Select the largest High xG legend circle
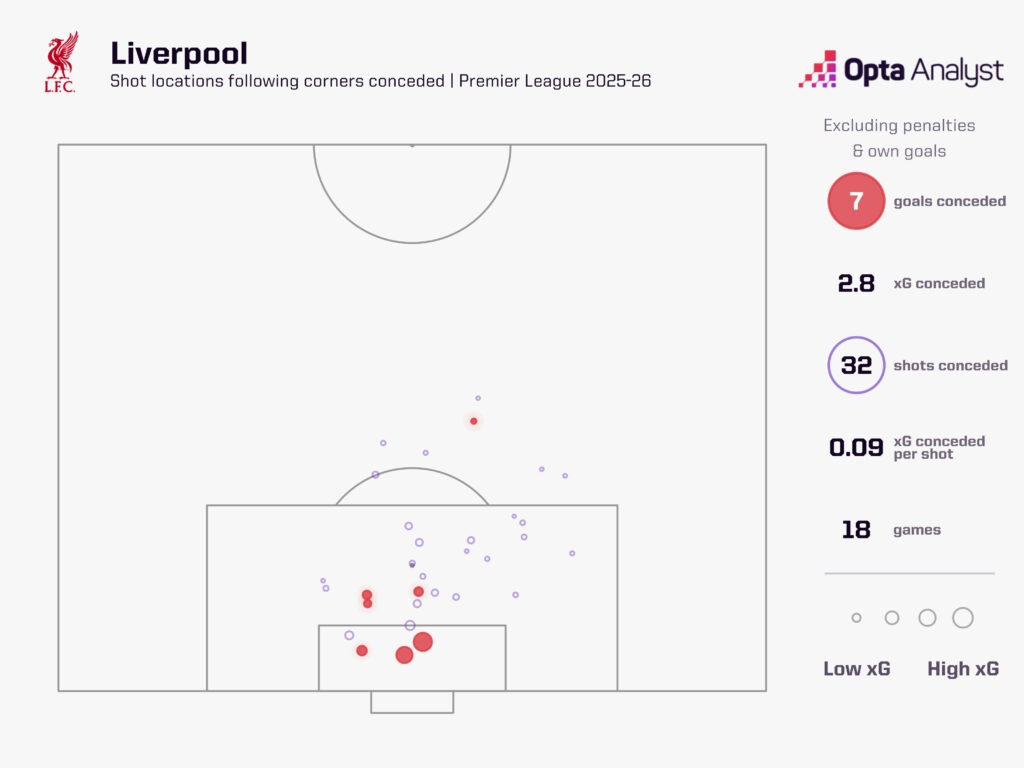 pyautogui.click(x=963, y=618)
